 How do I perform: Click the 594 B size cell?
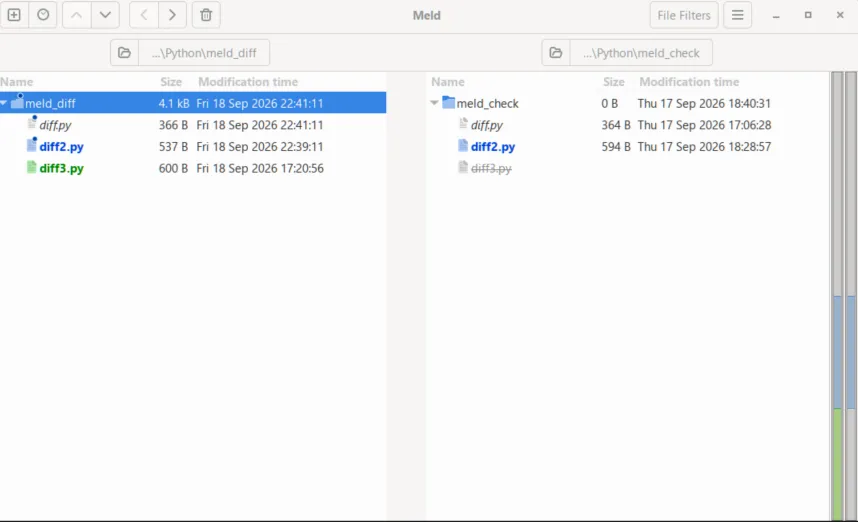(x=616, y=147)
